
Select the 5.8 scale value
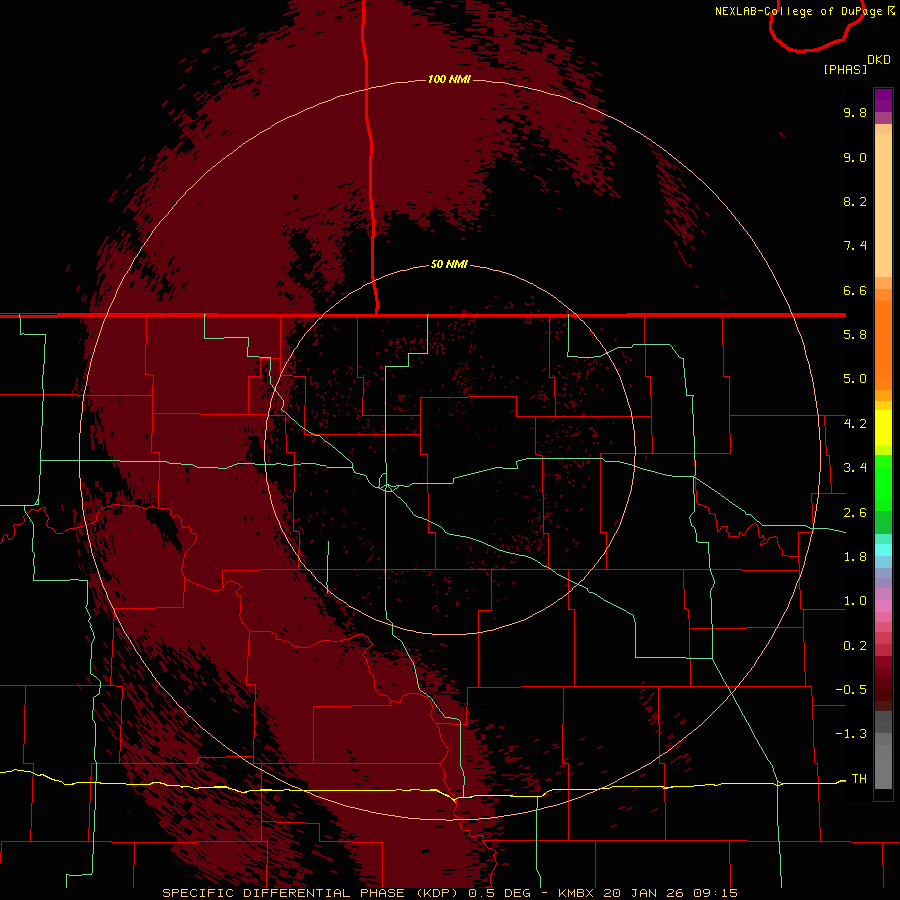coord(855,335)
